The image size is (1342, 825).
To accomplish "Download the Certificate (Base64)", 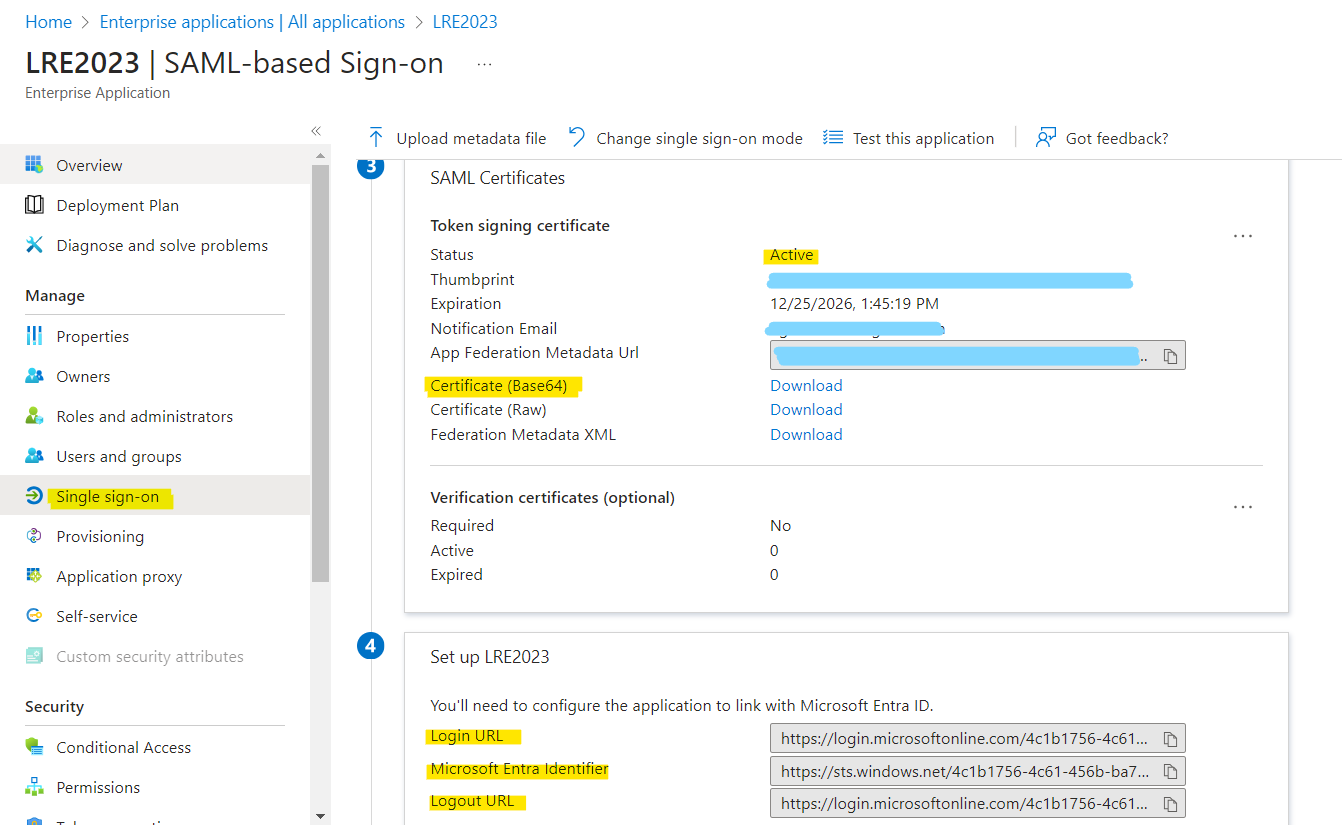I will (806, 386).
